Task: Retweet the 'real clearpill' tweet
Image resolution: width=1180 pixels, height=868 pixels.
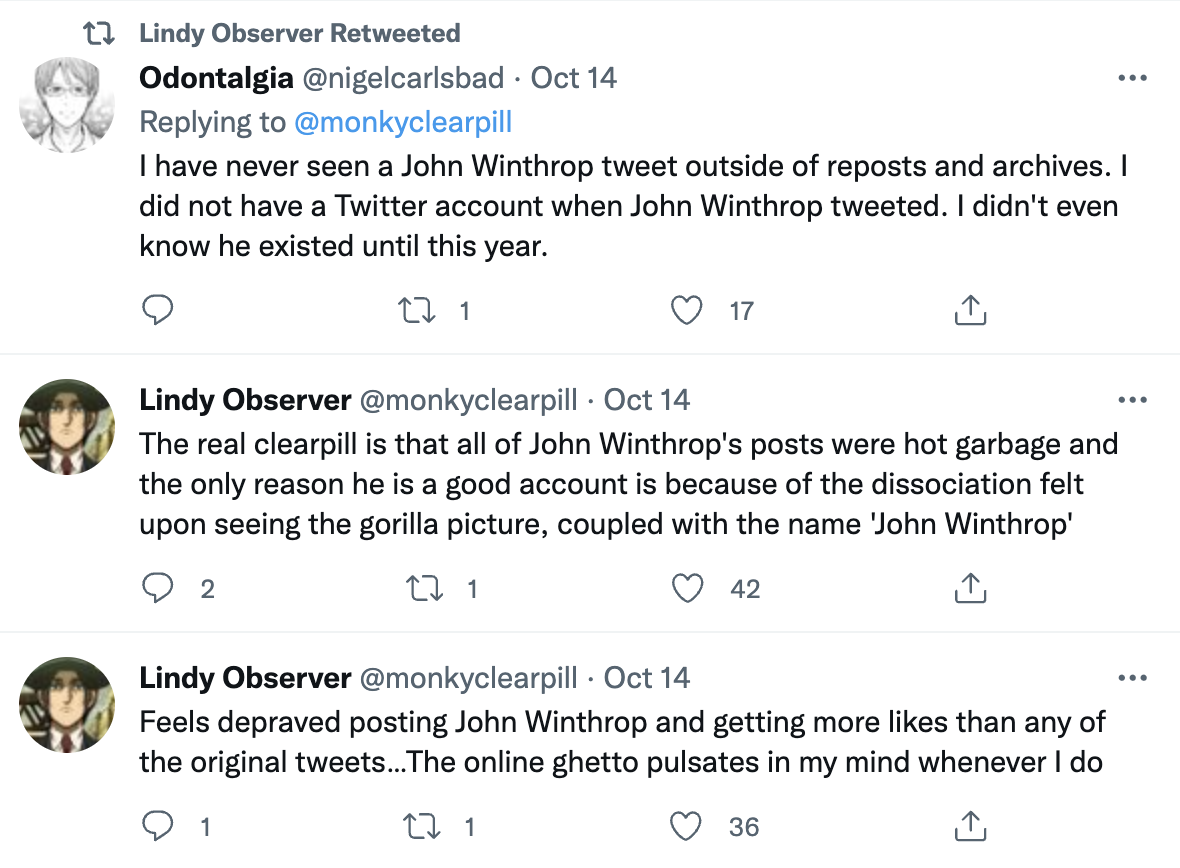Action: [424, 588]
